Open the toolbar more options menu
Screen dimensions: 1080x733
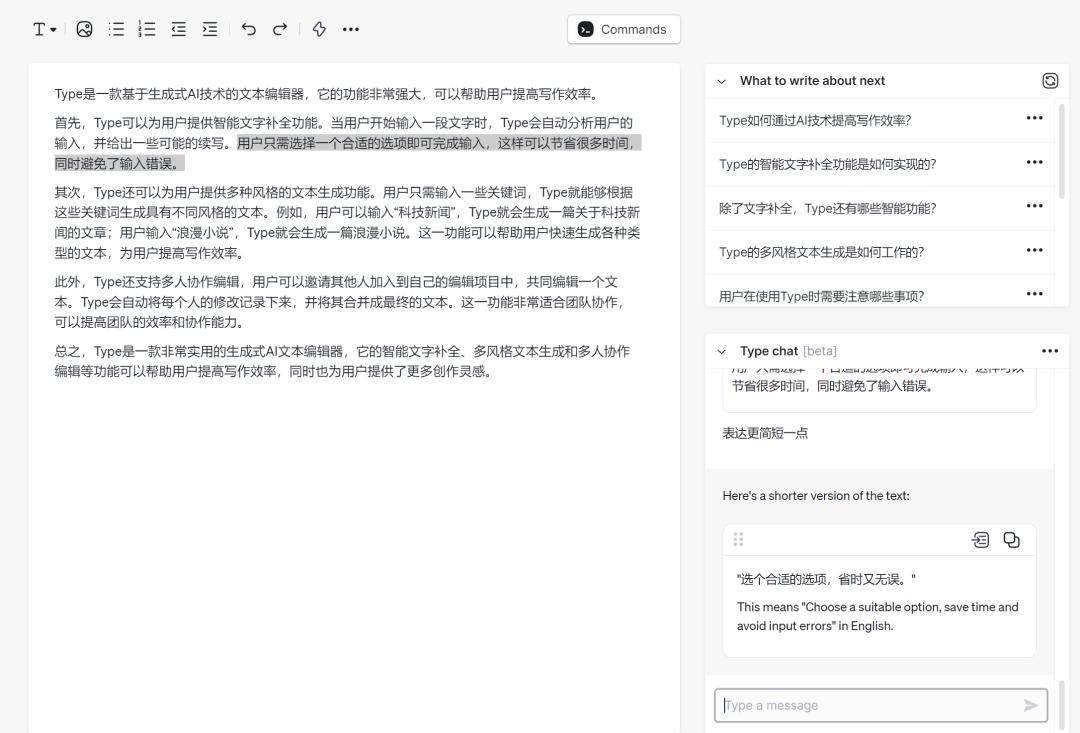(350, 29)
